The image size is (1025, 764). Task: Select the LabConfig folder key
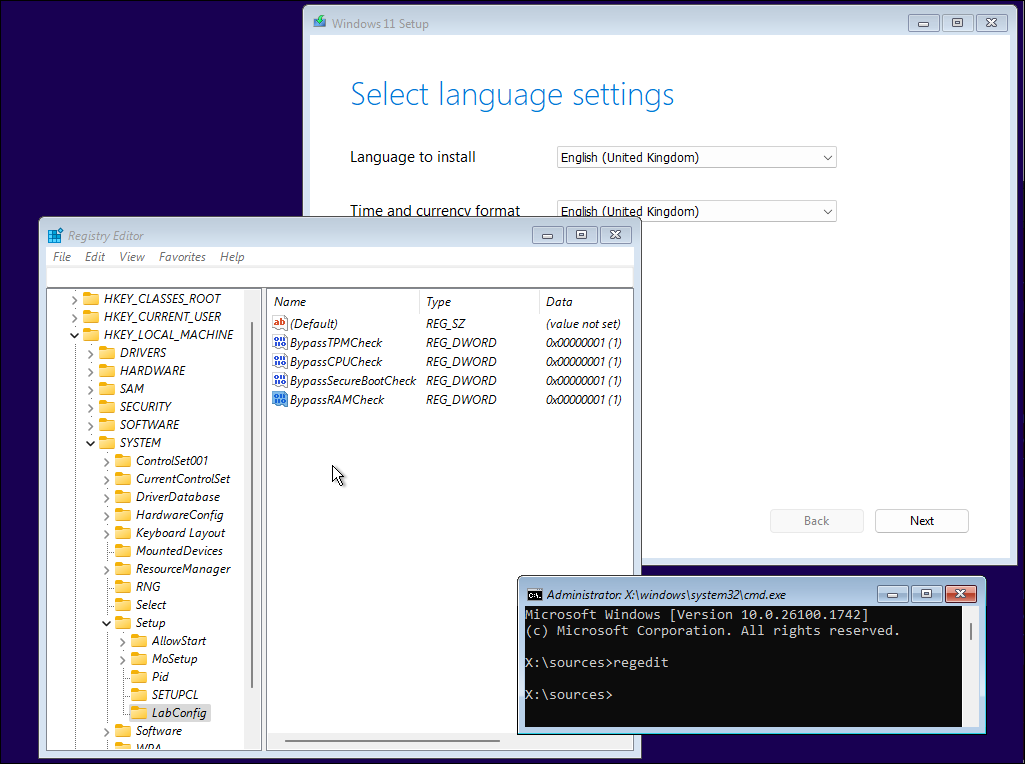click(178, 713)
